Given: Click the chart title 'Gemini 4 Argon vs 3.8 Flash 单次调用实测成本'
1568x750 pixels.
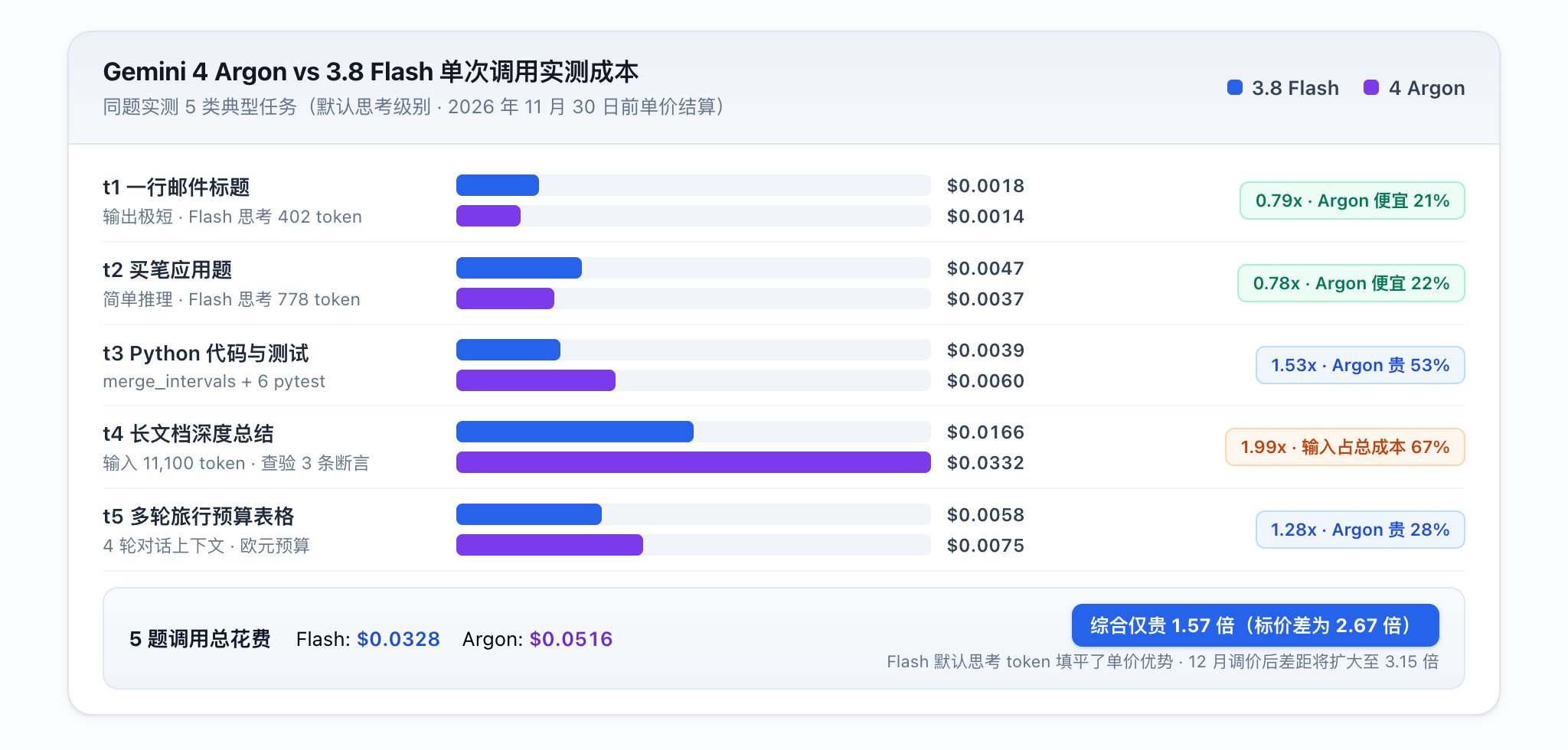Looking at the screenshot, I should pos(371,71).
